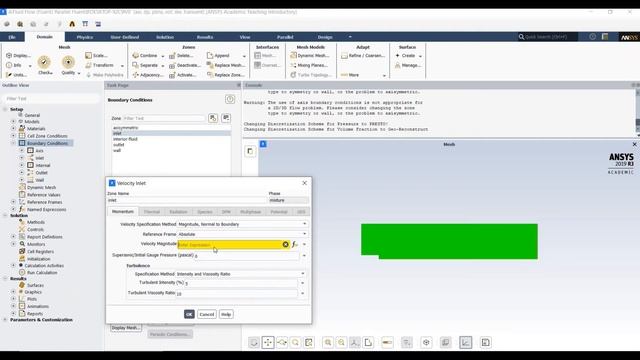Open the Combine zones dropdown arrow
Image resolution: width=640 pixels, height=360 pixels.
pyautogui.click(x=162, y=56)
